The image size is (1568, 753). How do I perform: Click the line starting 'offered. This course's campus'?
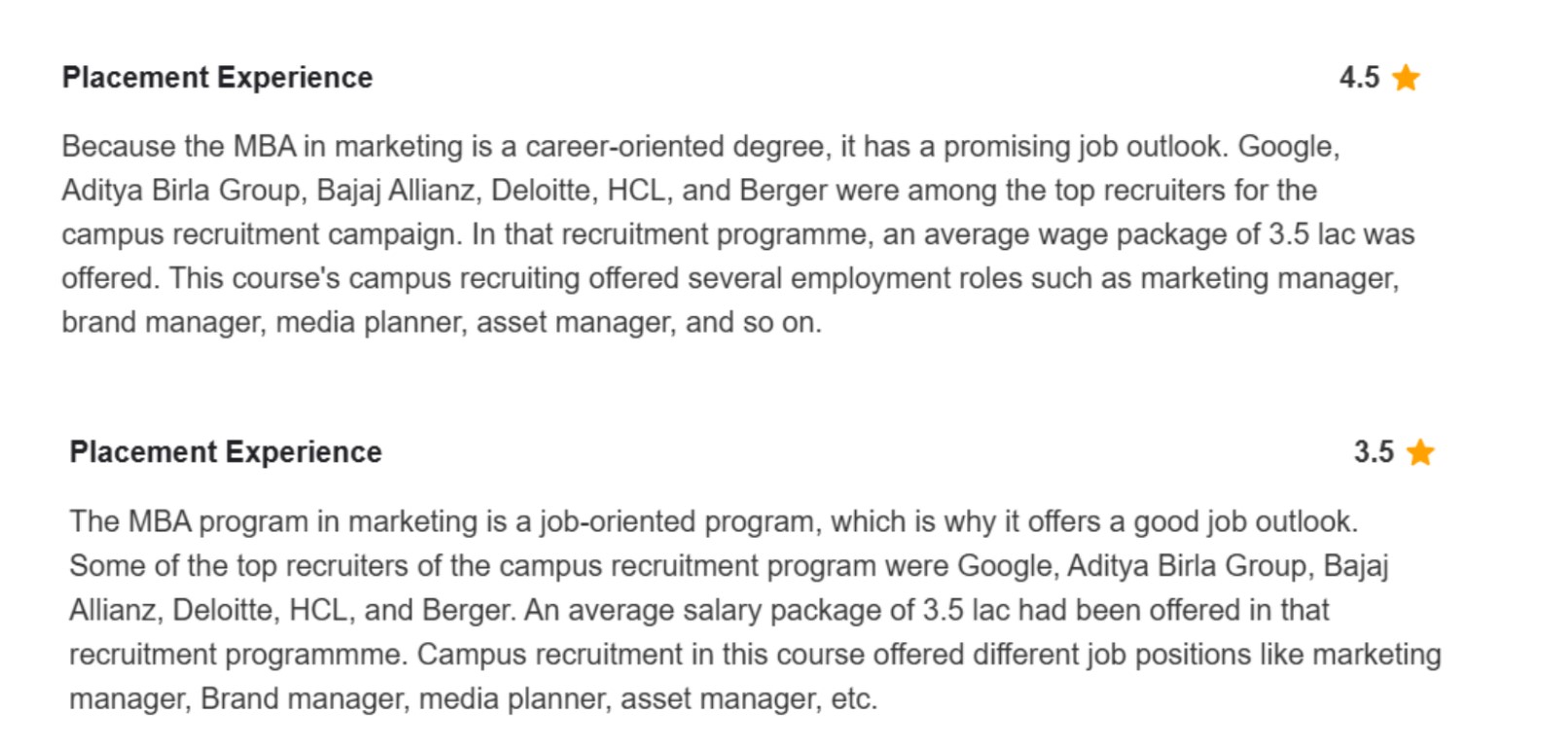[730, 278]
